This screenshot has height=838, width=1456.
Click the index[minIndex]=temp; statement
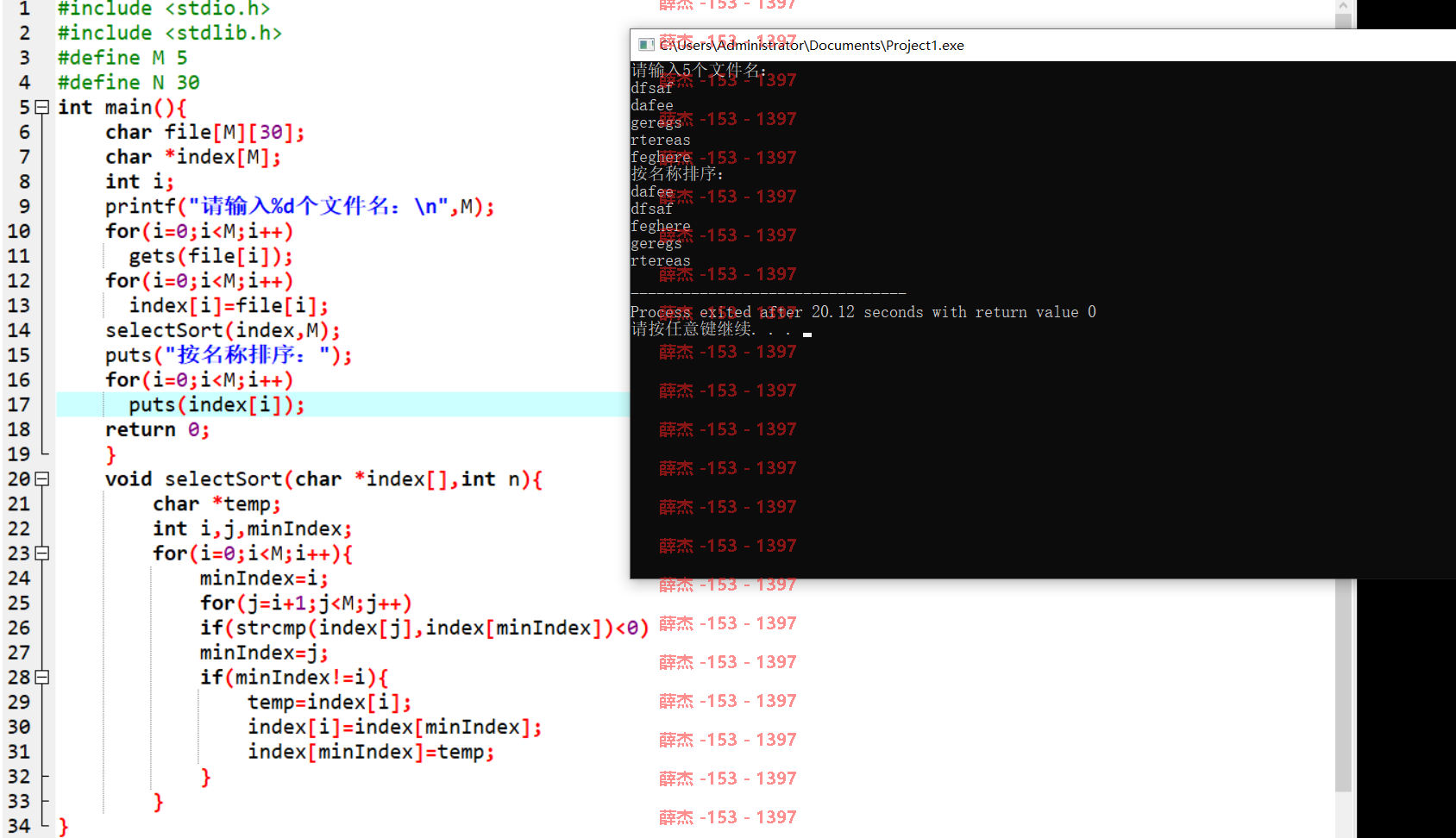(x=371, y=753)
